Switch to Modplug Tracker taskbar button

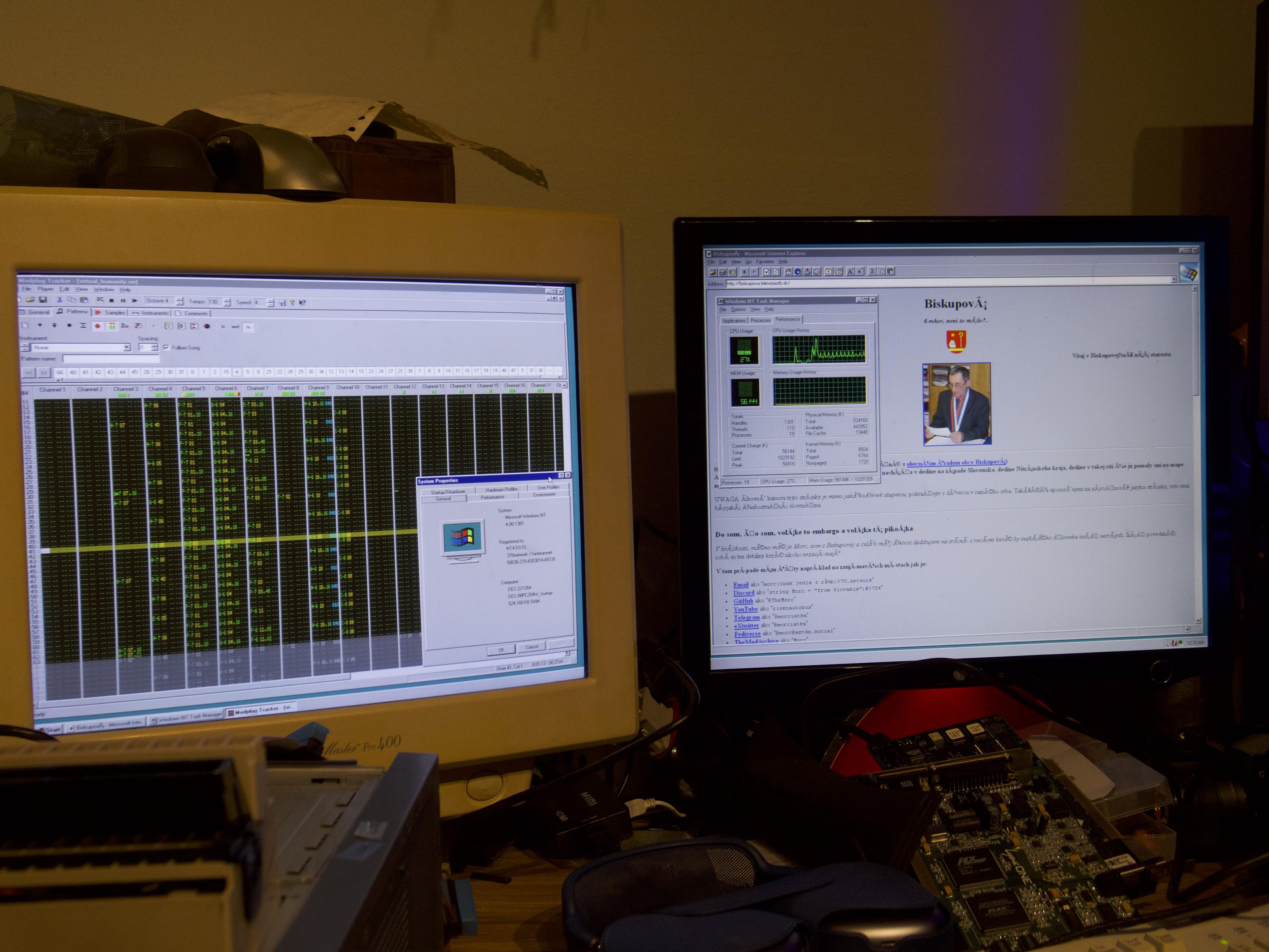point(261,710)
